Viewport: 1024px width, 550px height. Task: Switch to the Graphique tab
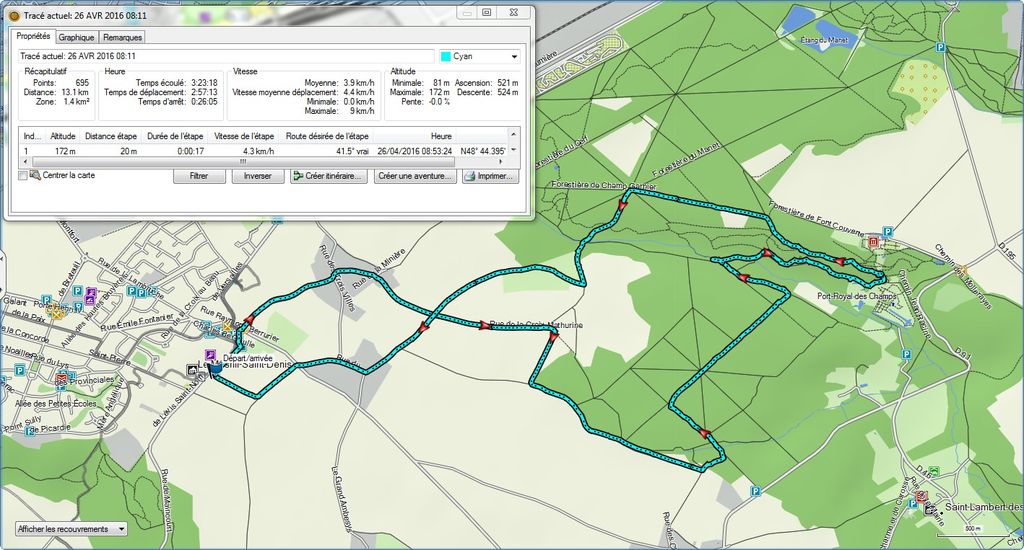tap(76, 38)
